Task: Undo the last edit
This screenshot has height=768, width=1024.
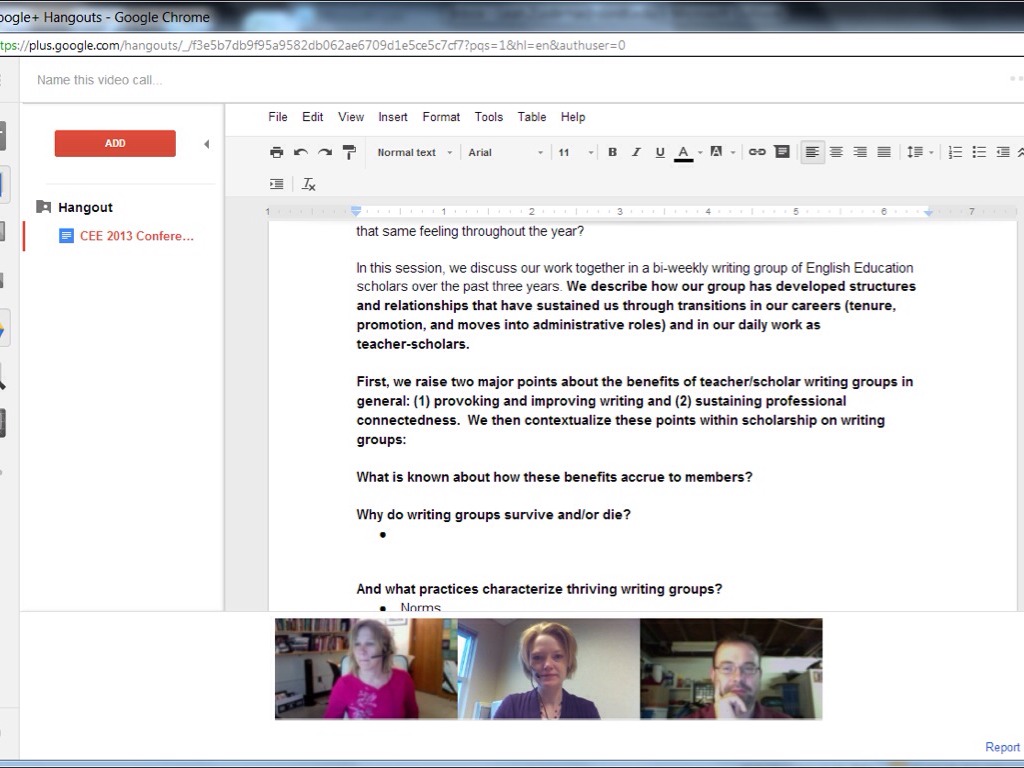Action: [x=300, y=152]
